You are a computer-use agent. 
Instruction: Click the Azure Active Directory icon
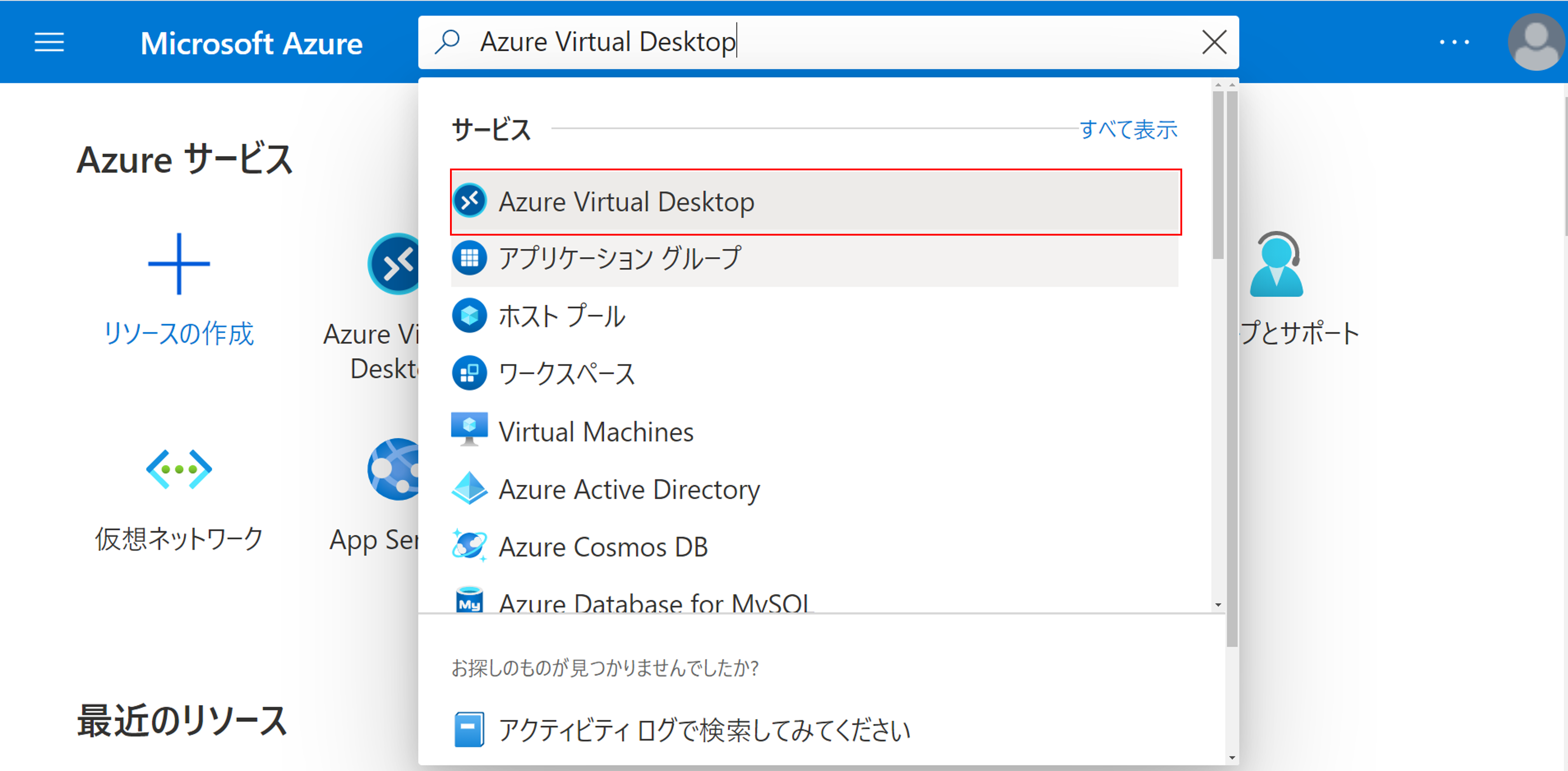469,488
